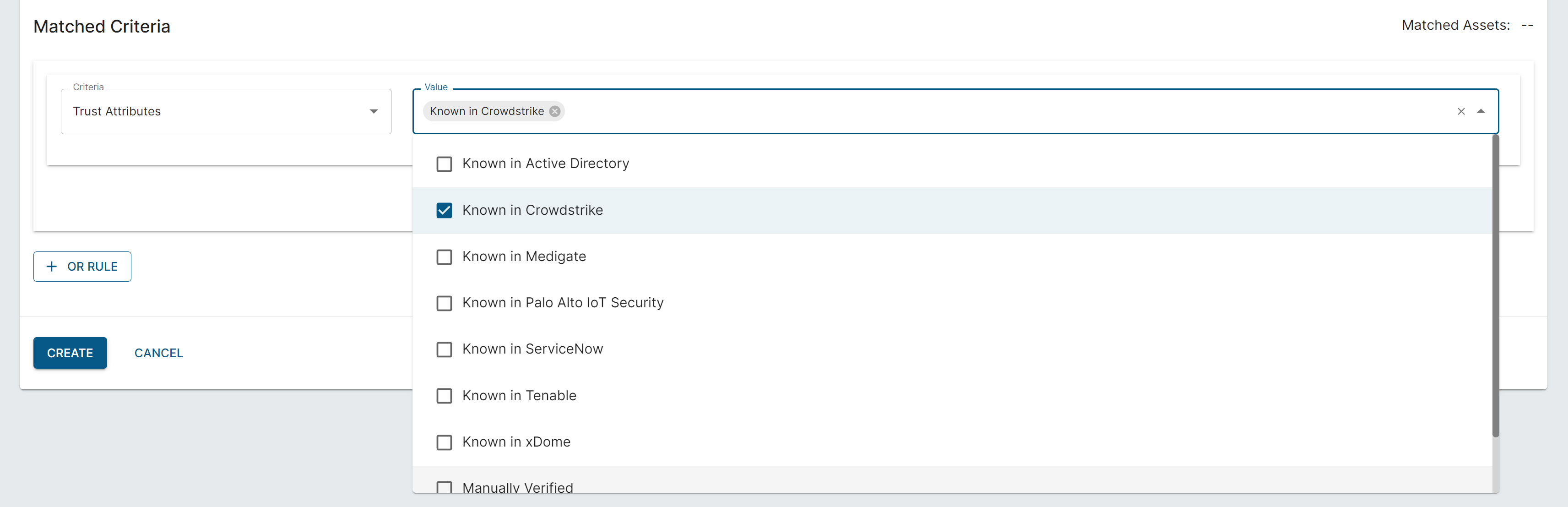Check Known in Palo Alto IoT Security
The height and width of the screenshot is (507, 1568).
point(445,303)
